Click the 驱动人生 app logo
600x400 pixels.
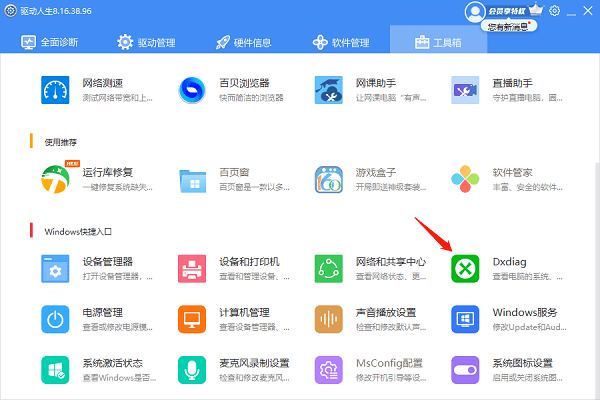[11, 11]
